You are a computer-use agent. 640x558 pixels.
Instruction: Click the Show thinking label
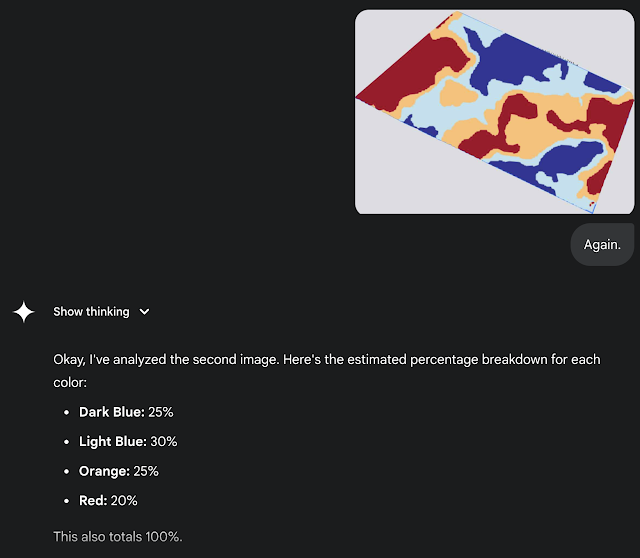(91, 311)
